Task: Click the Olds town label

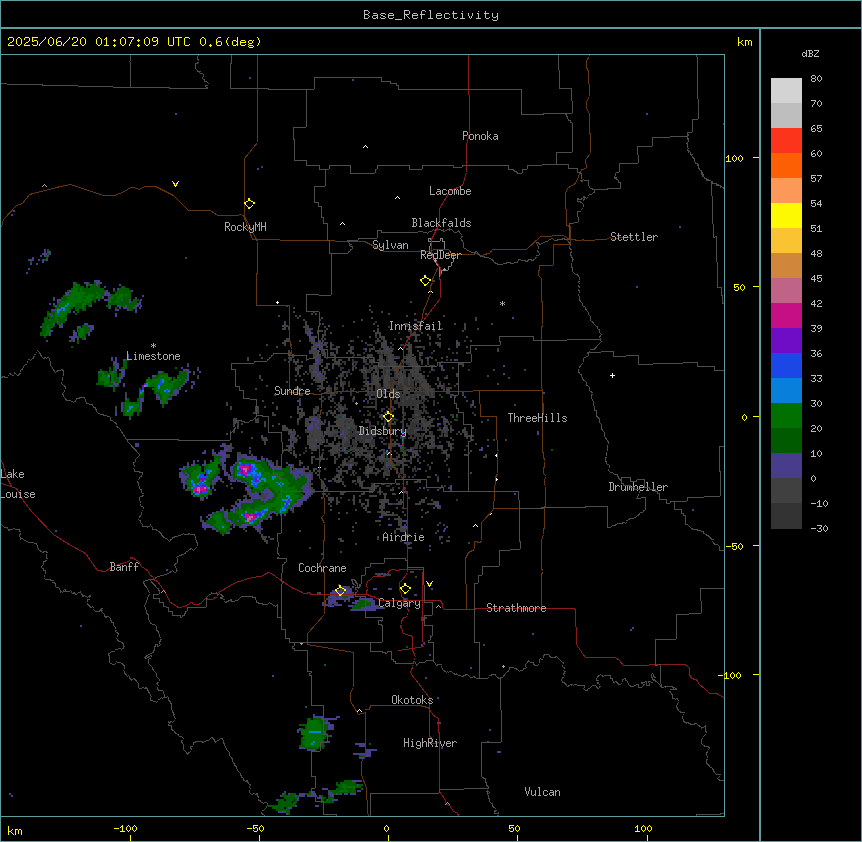Action: point(388,394)
